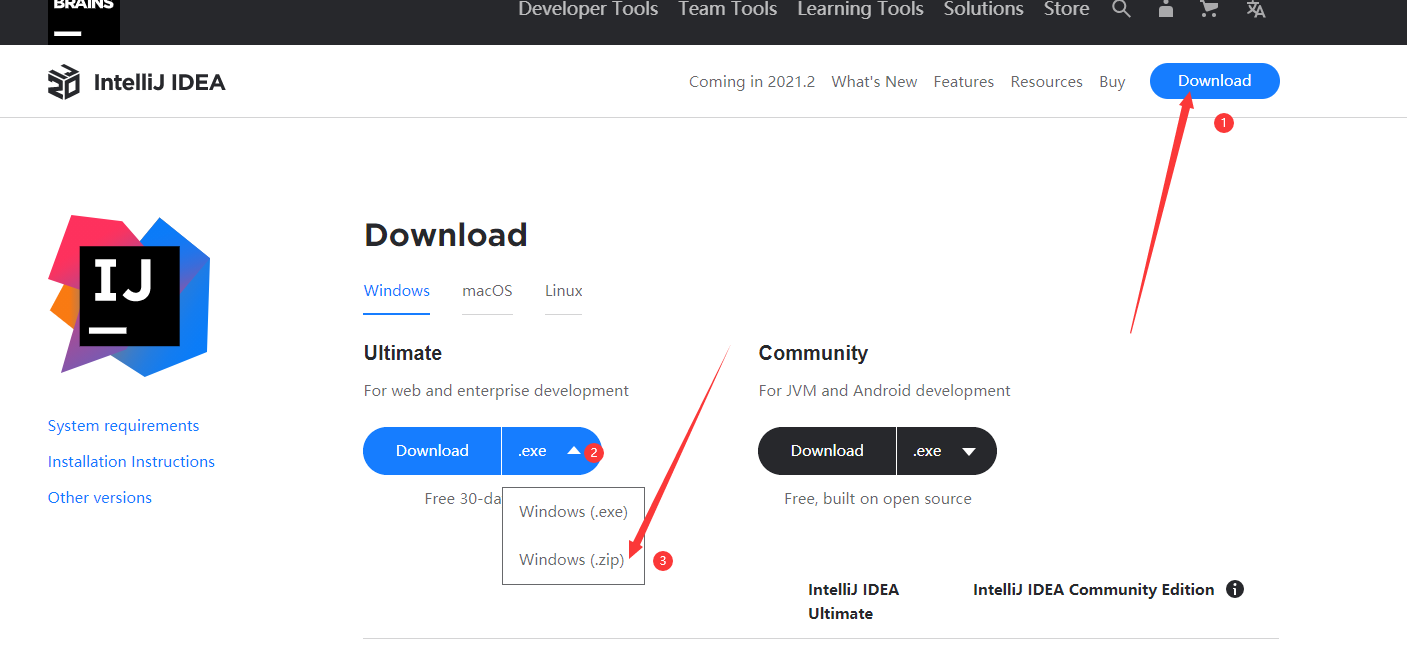Click the IntelliJ IDEA cube logo icon
This screenshot has height=651, width=1407.
pyautogui.click(x=64, y=82)
